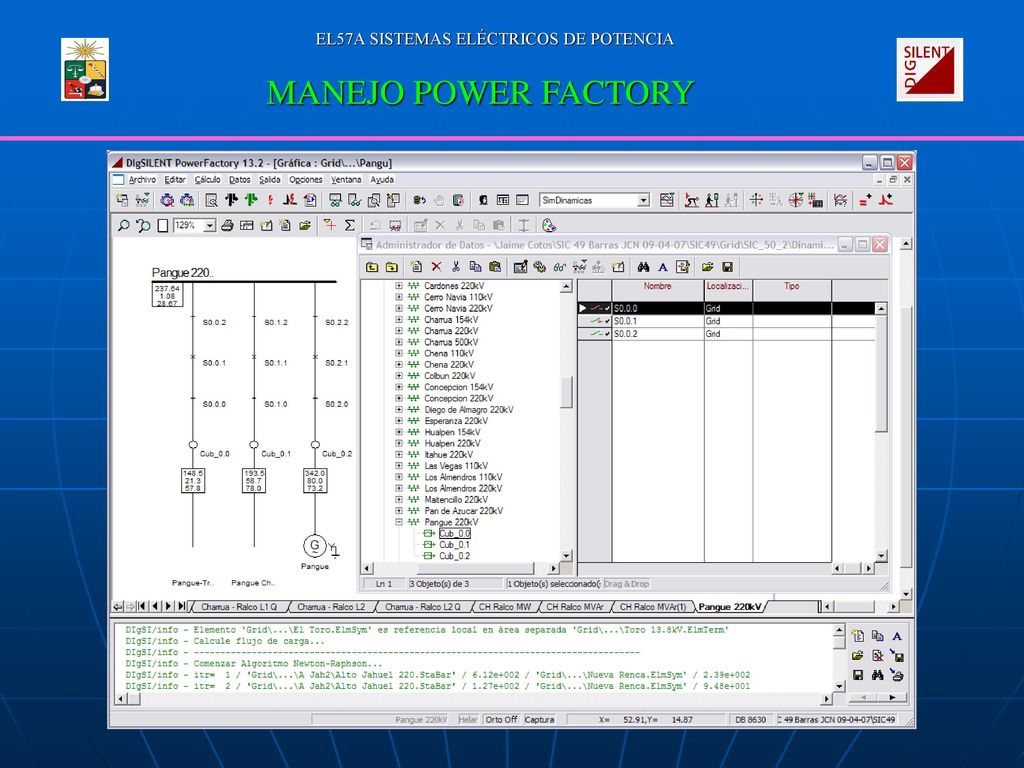
Task: Expand the Colbun 220kV tree node
Action: [399, 376]
